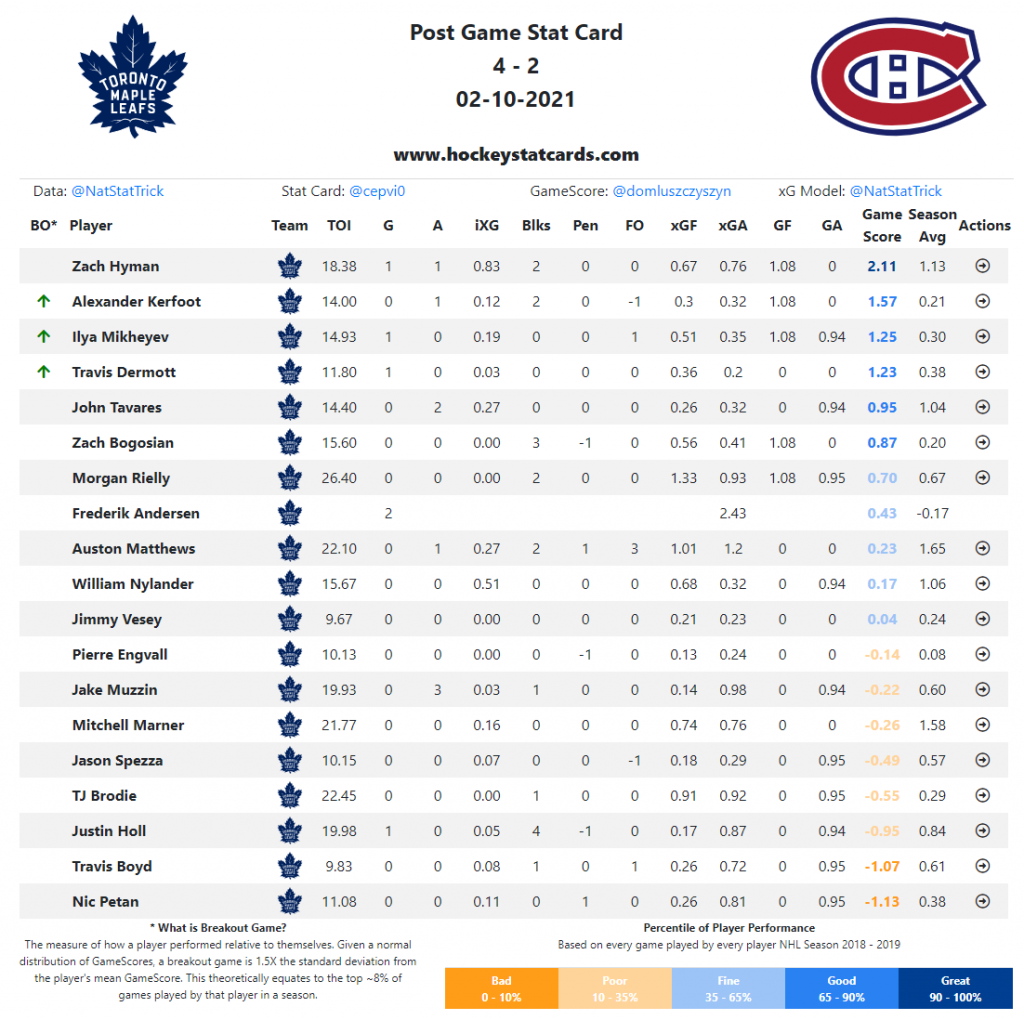Sort by the TOI column header

tap(339, 225)
